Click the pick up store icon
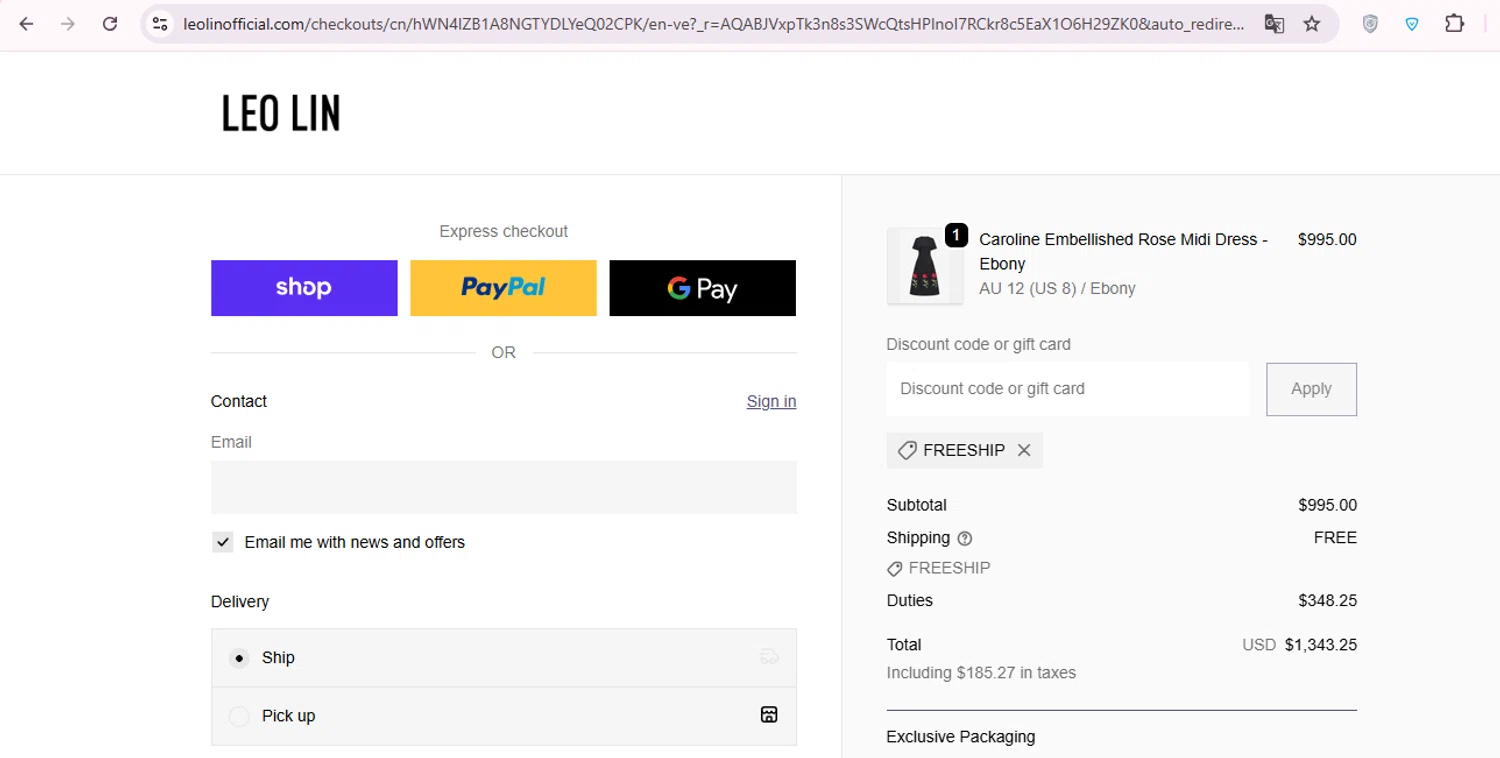1500x758 pixels. (x=769, y=715)
